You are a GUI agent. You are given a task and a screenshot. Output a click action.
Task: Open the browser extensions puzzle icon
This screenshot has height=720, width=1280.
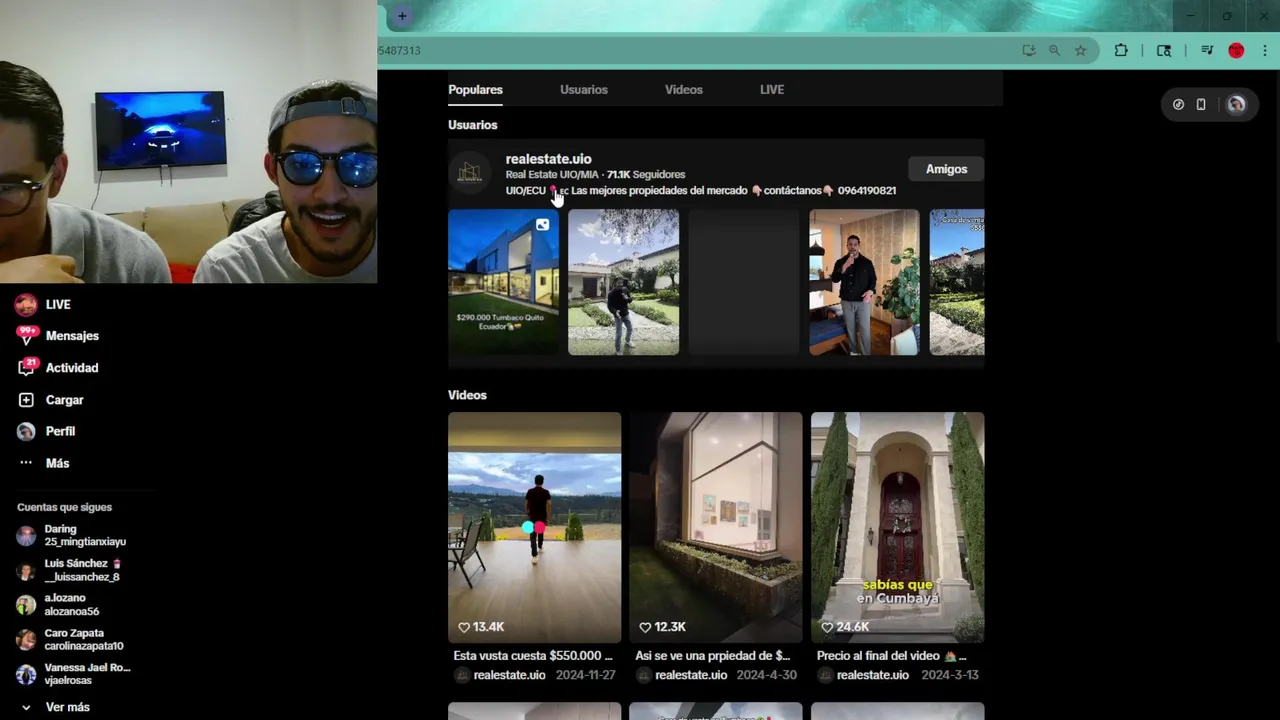tap(1121, 50)
